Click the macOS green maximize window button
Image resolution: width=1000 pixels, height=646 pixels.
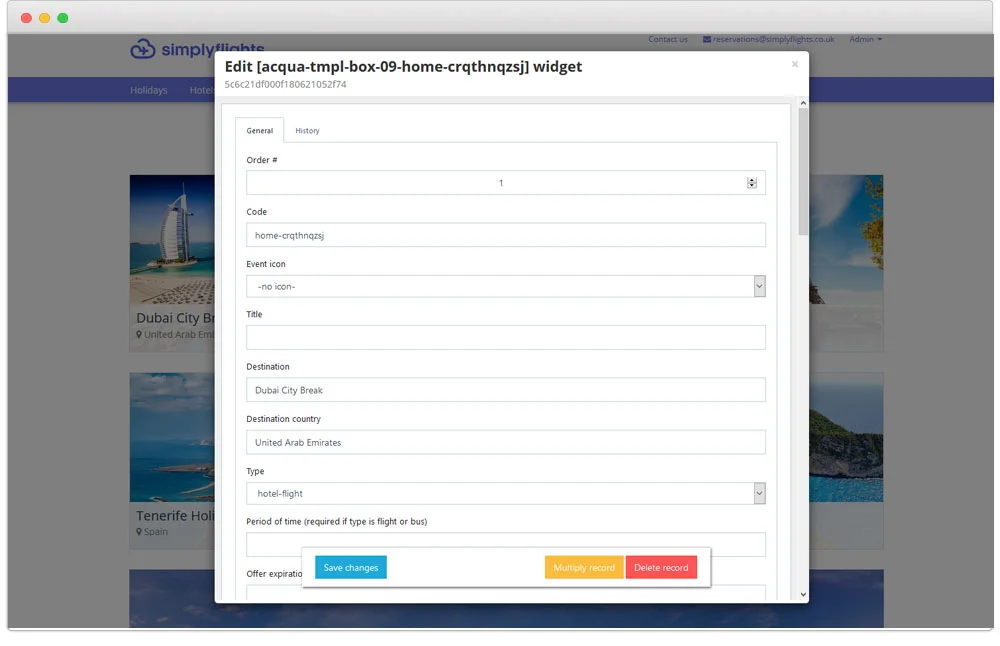63,18
